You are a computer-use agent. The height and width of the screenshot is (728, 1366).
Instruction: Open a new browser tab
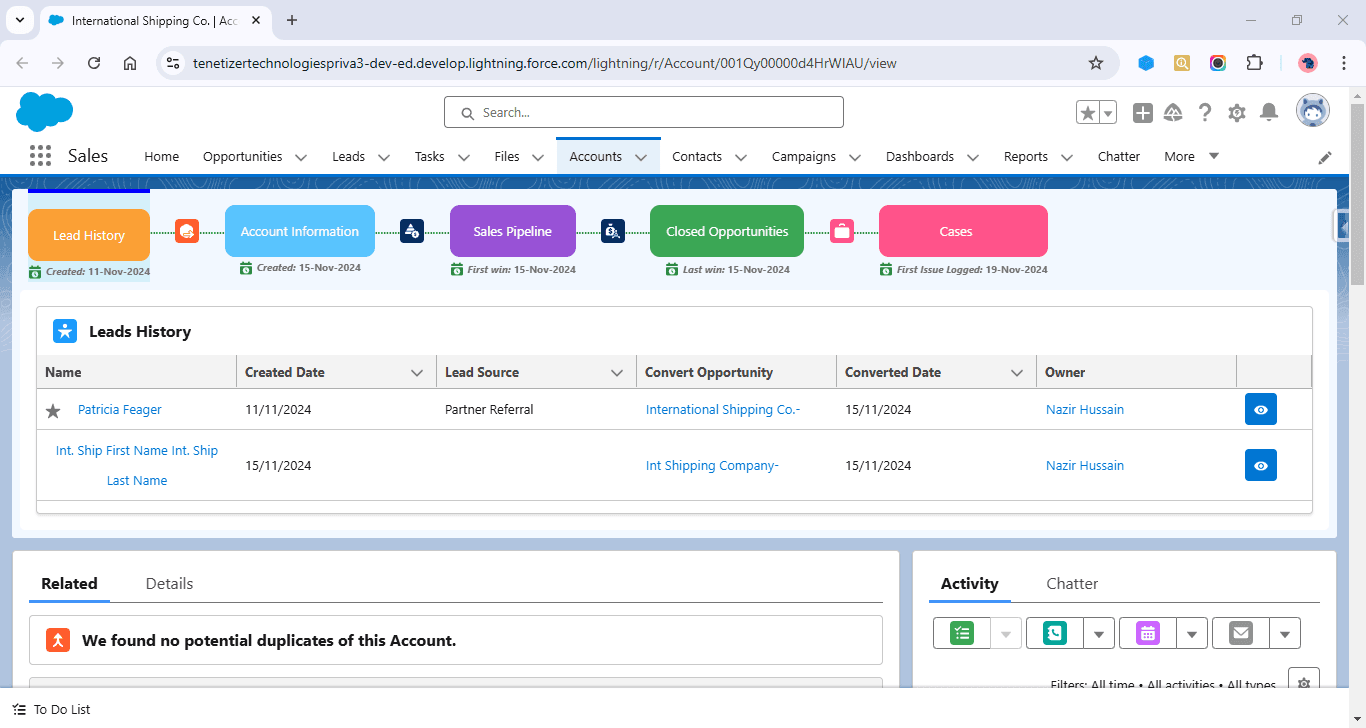click(292, 20)
